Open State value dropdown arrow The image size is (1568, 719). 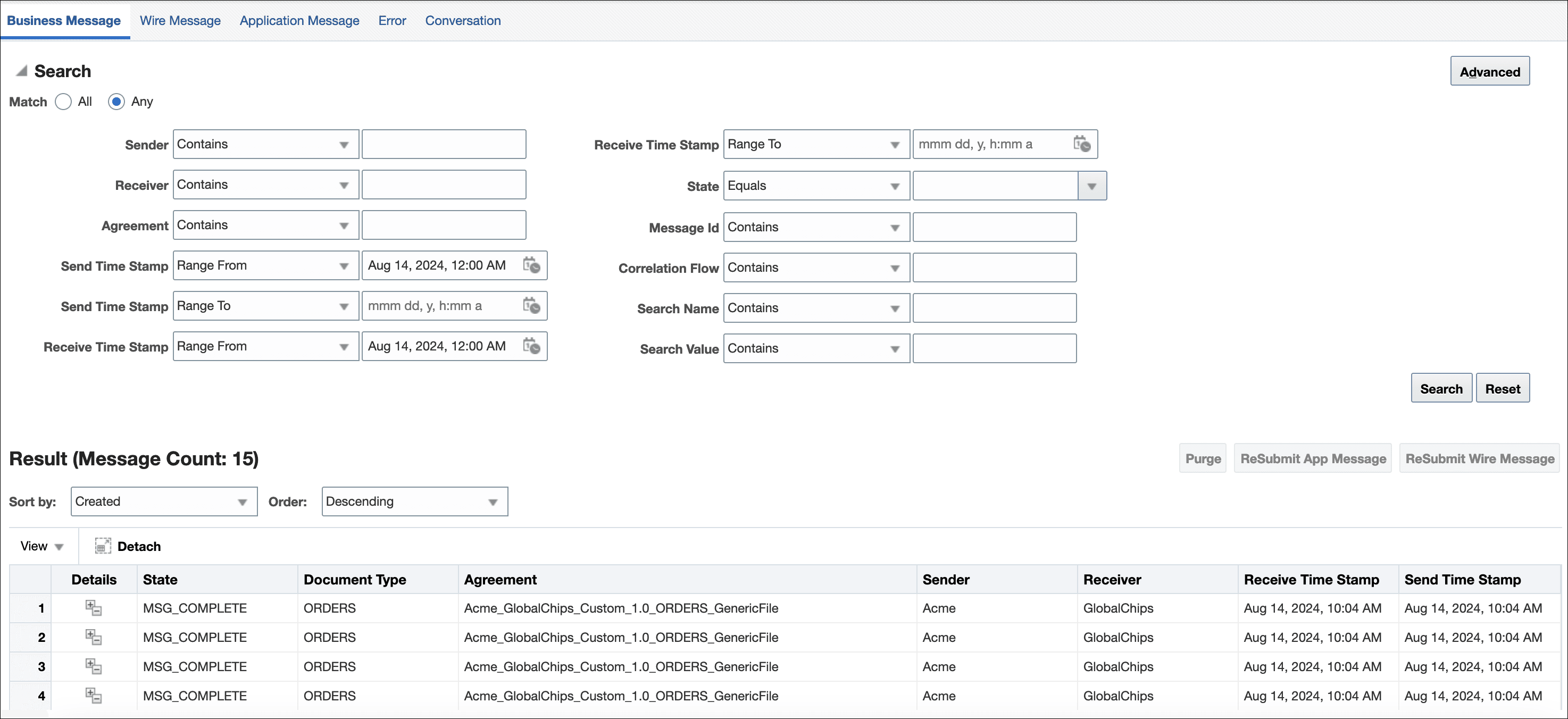pyautogui.click(x=1092, y=186)
